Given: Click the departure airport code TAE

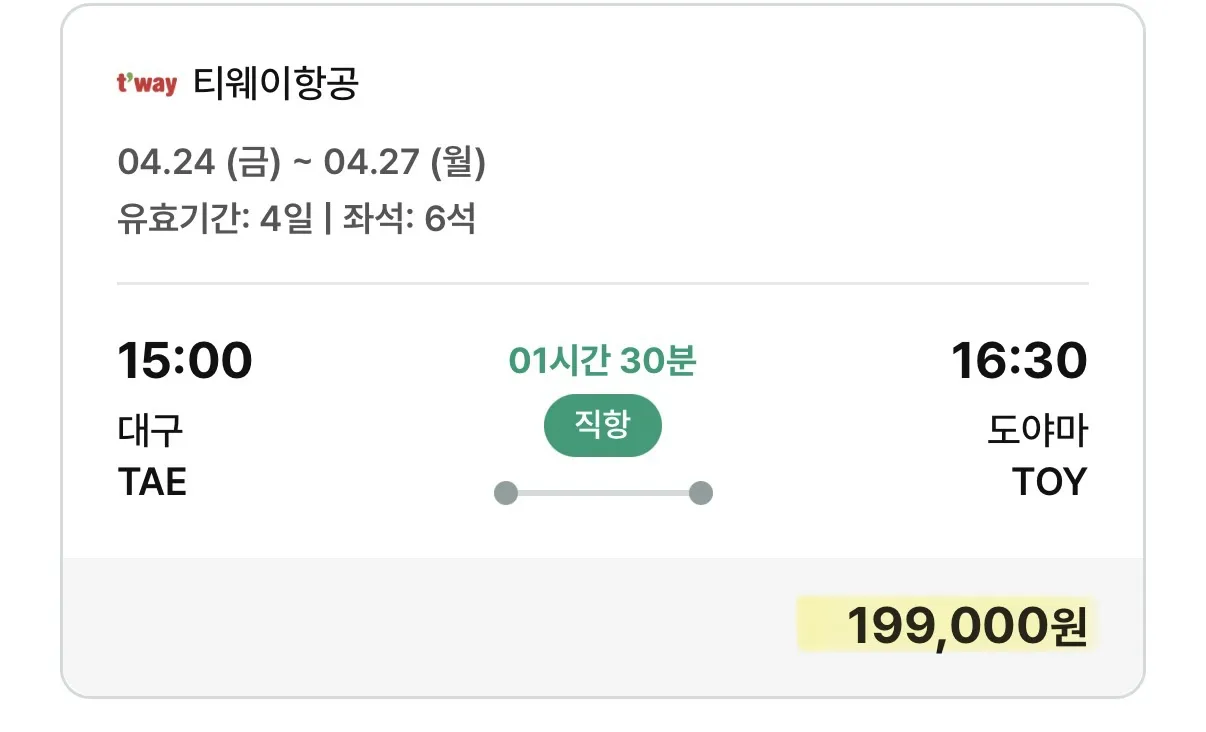Looking at the screenshot, I should point(152,481).
